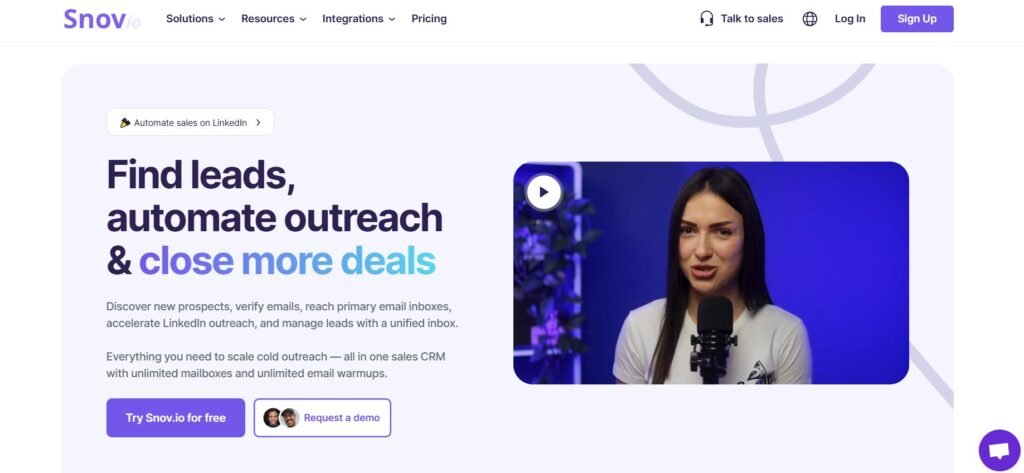The height and width of the screenshot is (473, 1024).
Task: Click the Sign Up button
Action: click(917, 19)
